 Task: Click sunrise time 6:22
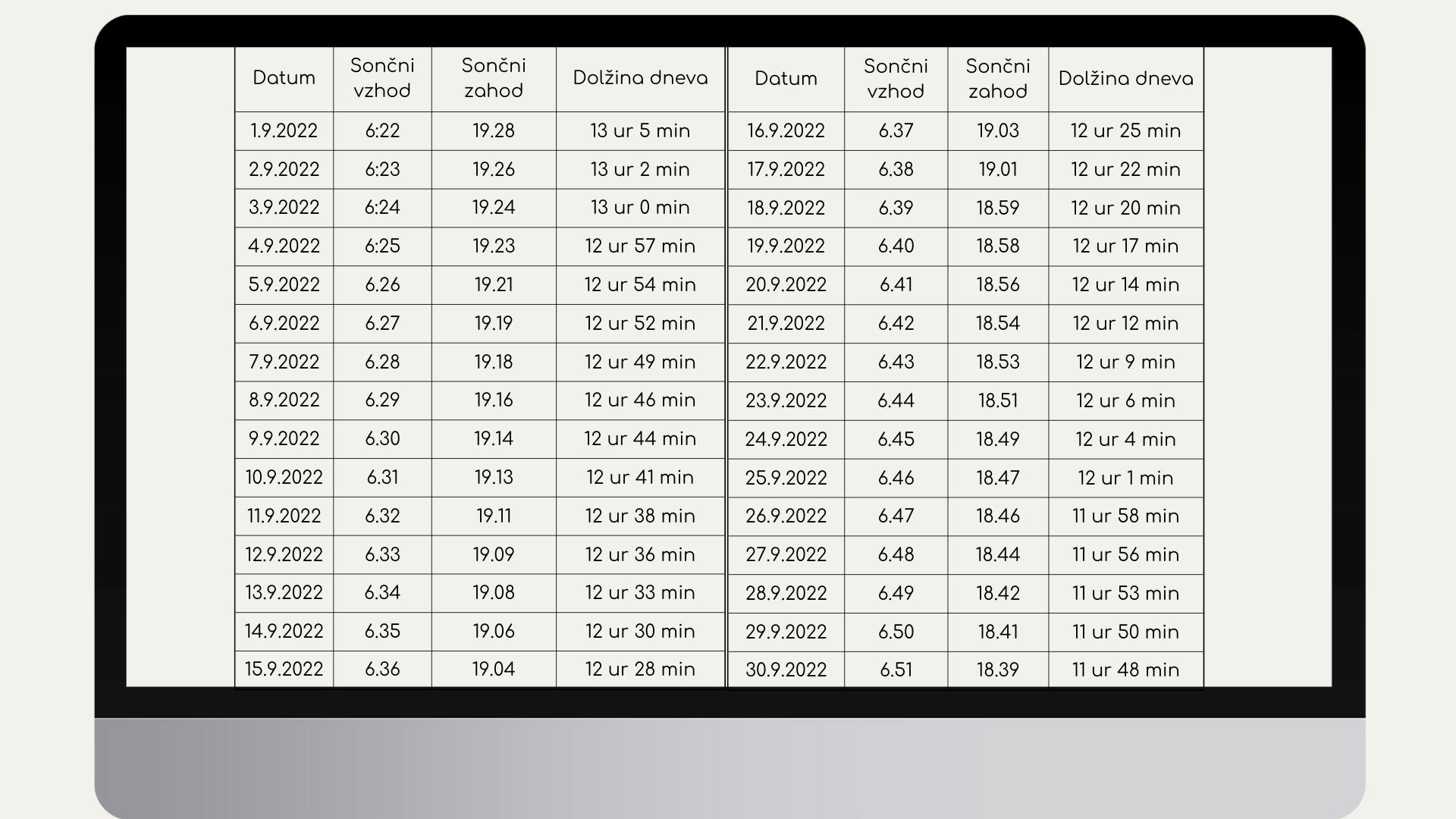[x=382, y=131]
